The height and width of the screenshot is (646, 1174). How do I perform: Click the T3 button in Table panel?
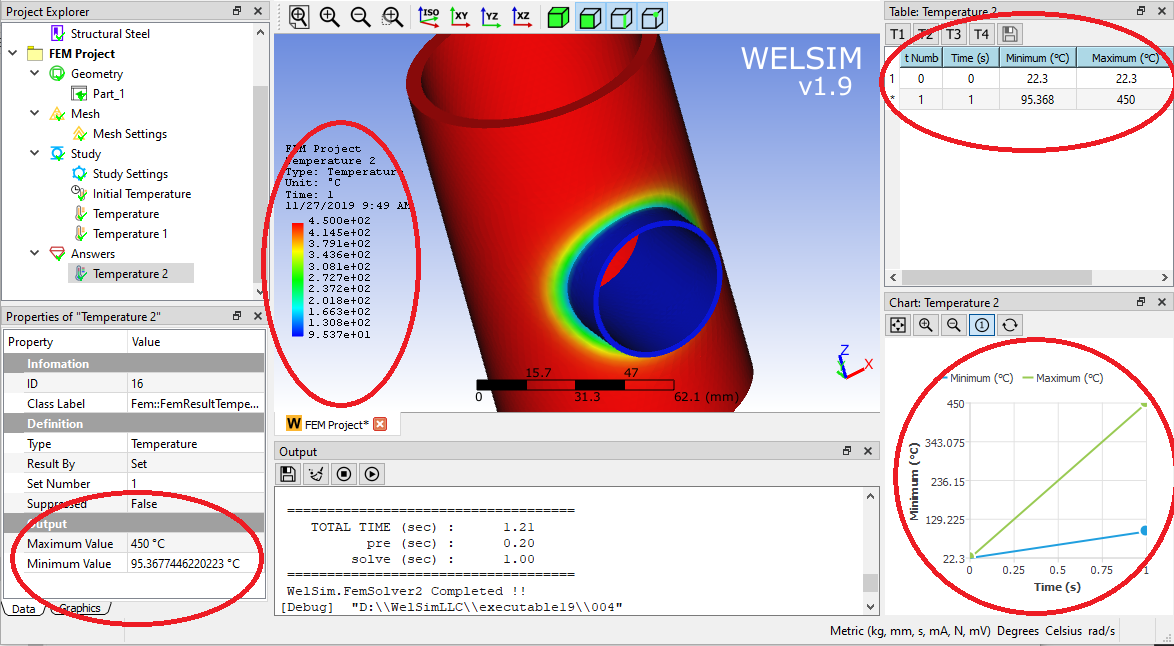[x=953, y=34]
